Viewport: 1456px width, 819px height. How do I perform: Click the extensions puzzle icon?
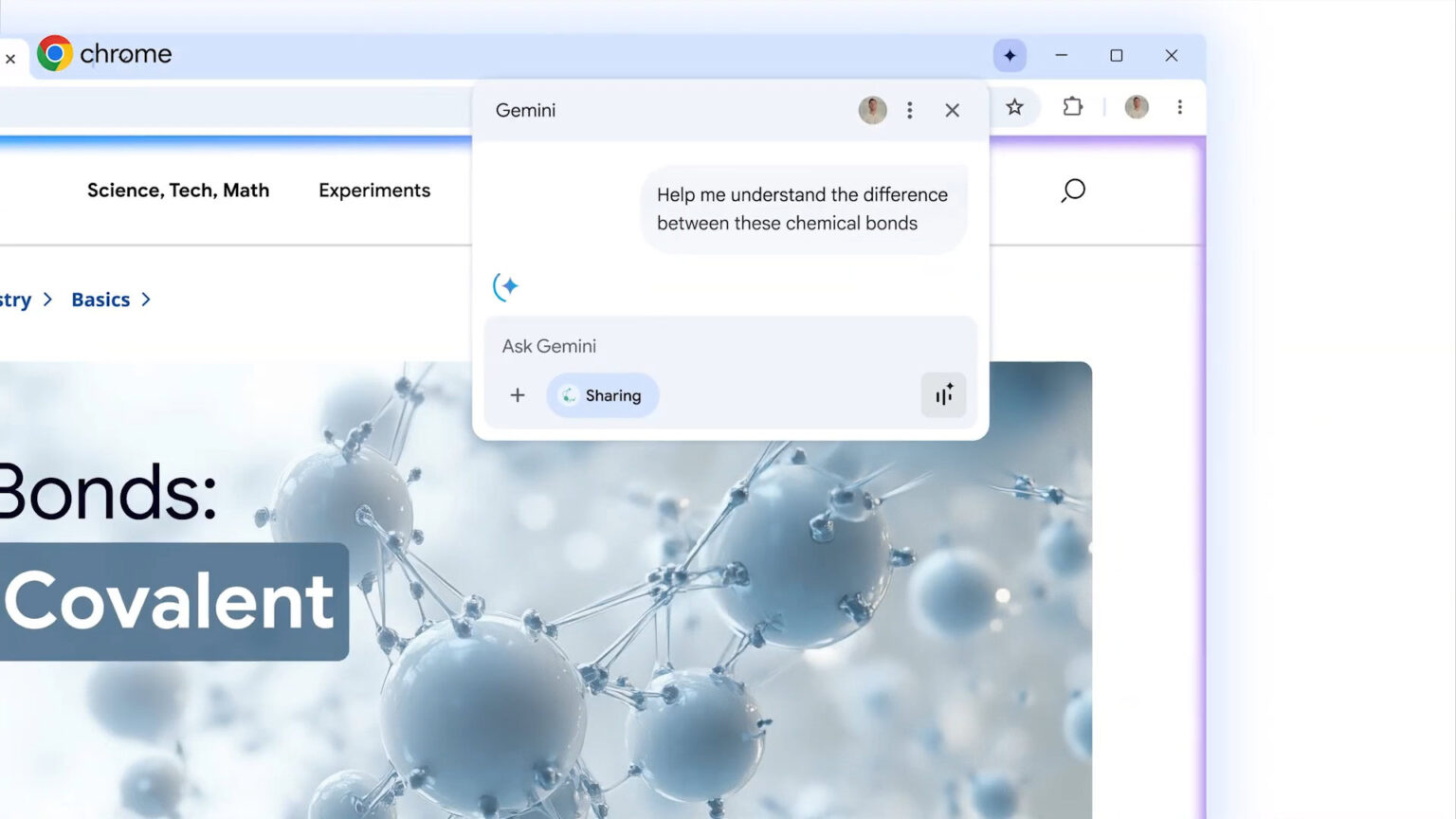click(1073, 107)
